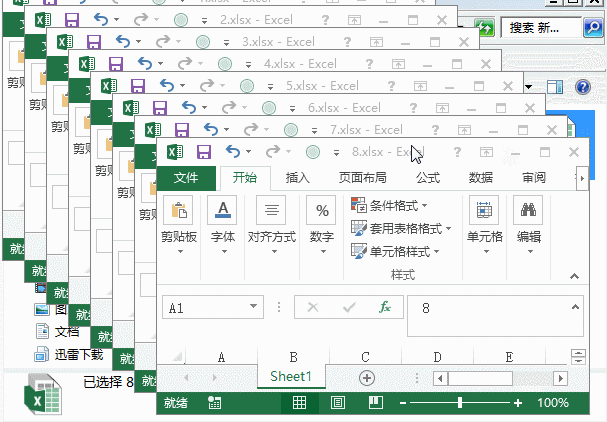Image resolution: width=607 pixels, height=422 pixels.
Task: Click the green circle button in 8.xlsx toolbar
Action: pyautogui.click(x=313, y=152)
